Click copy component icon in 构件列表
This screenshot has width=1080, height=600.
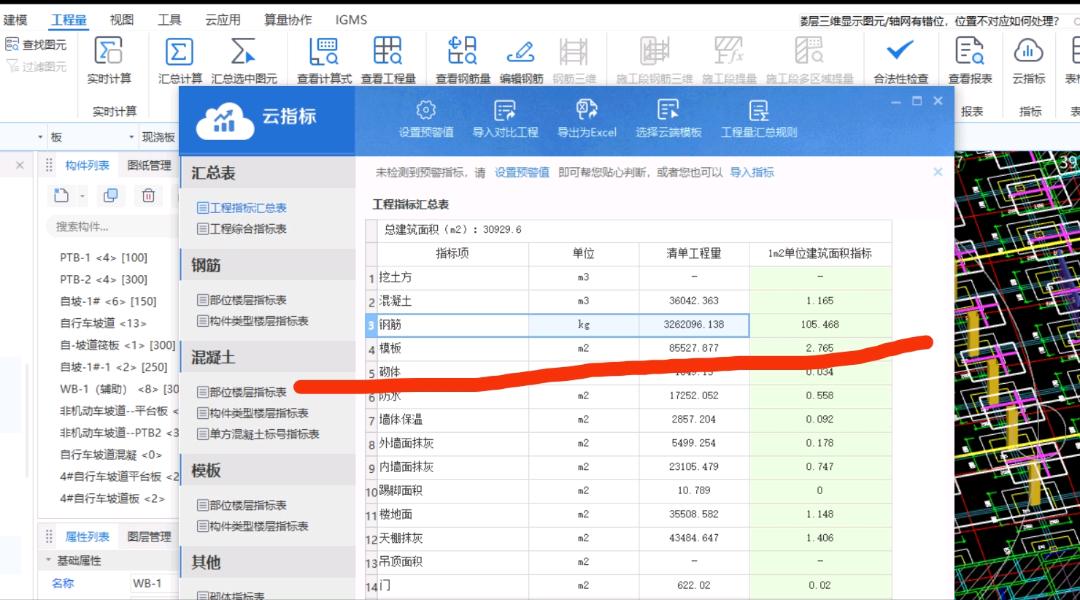click(x=110, y=196)
